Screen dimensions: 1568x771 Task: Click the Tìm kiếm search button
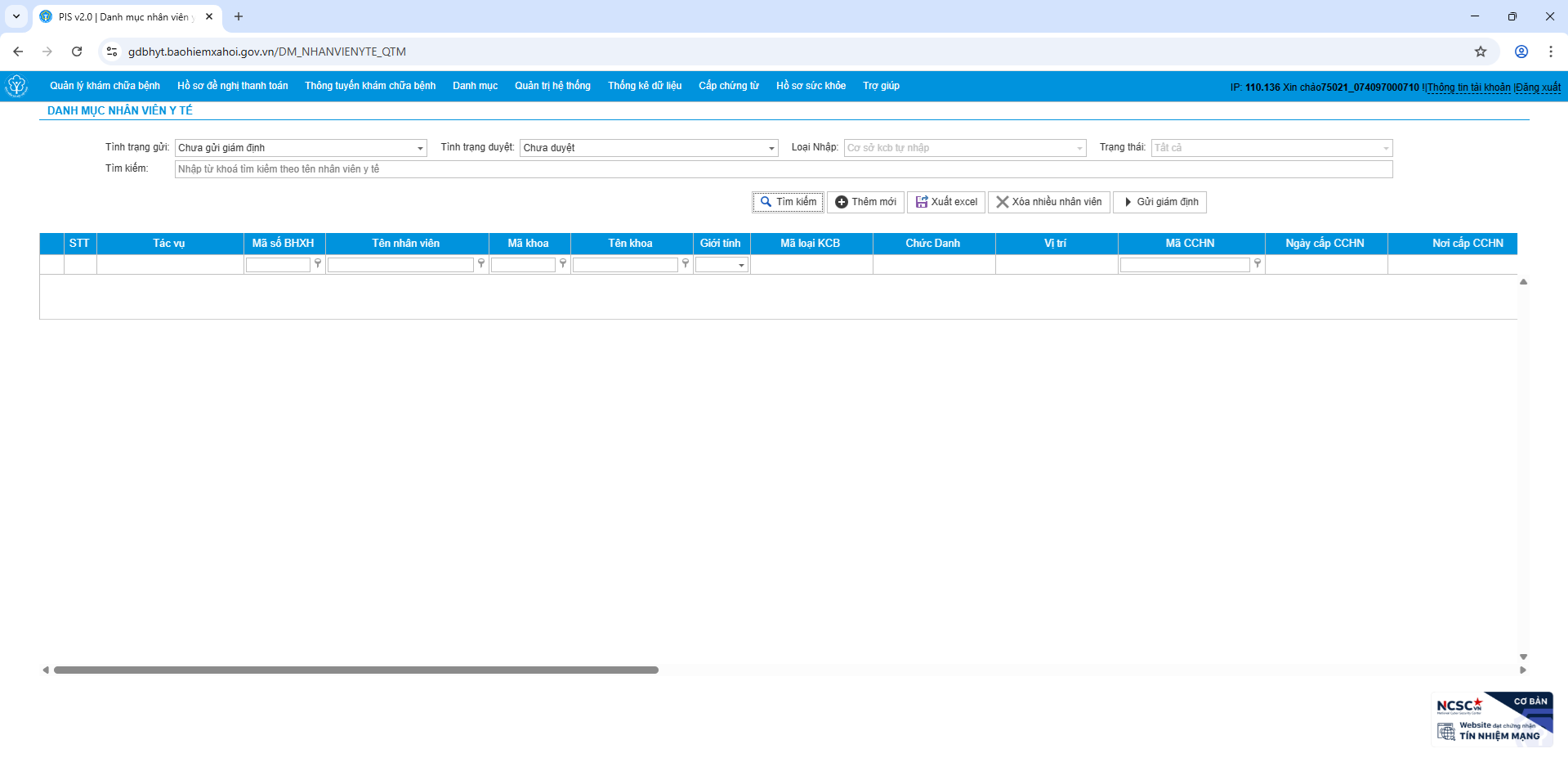788,202
